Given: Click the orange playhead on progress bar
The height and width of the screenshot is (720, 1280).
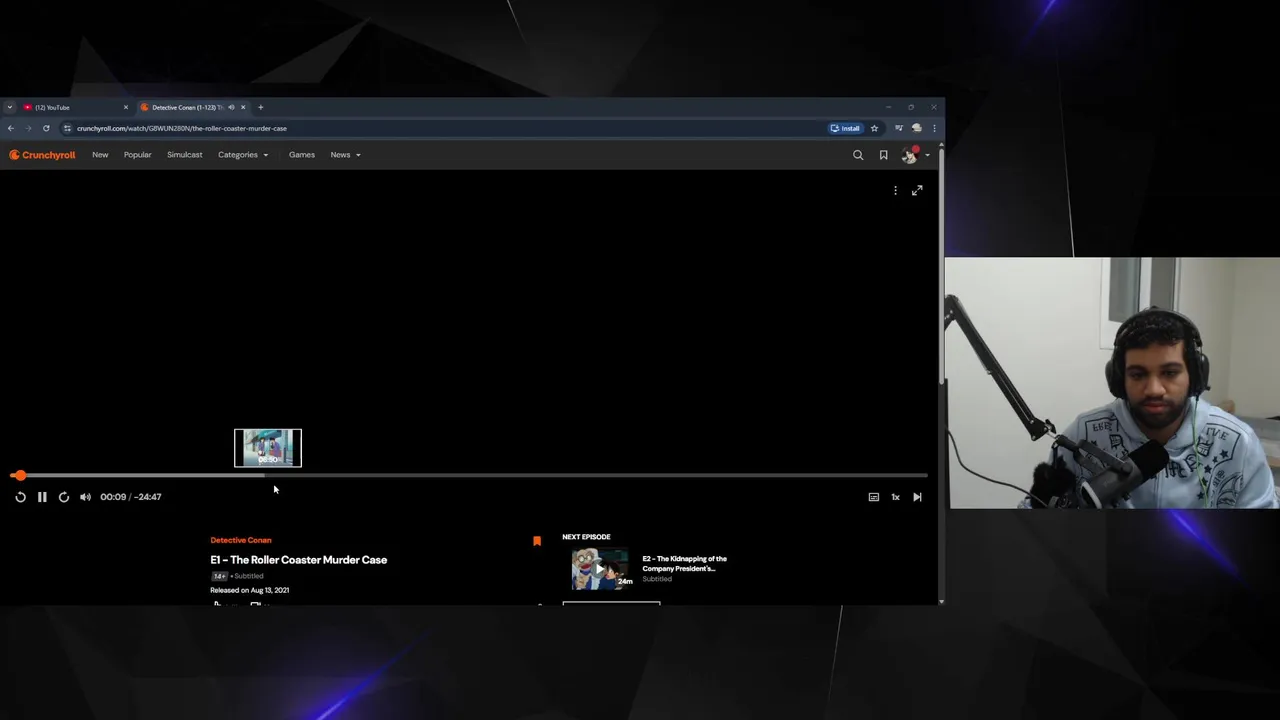Looking at the screenshot, I should tap(20, 475).
